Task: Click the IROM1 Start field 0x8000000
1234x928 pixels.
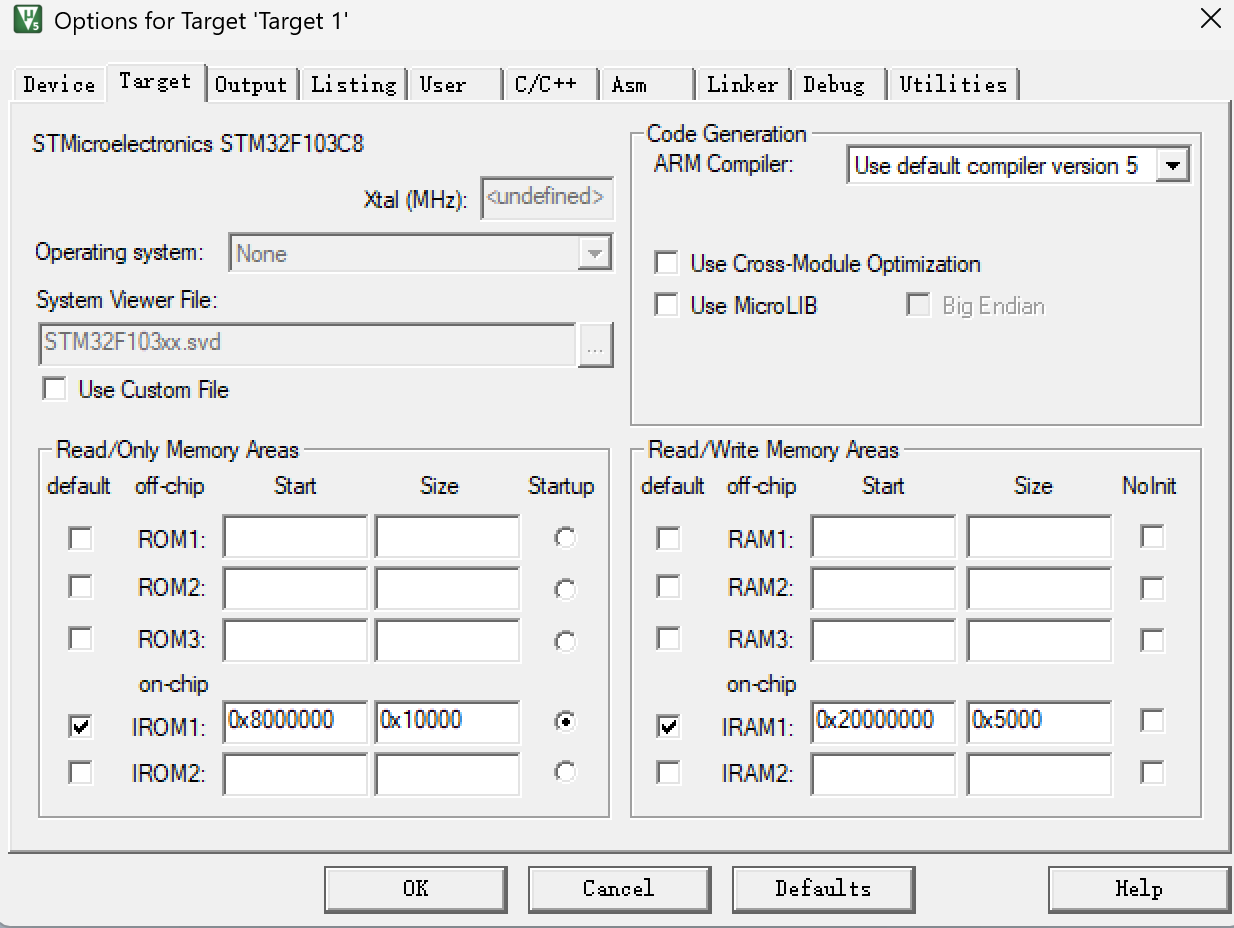Action: (x=295, y=722)
